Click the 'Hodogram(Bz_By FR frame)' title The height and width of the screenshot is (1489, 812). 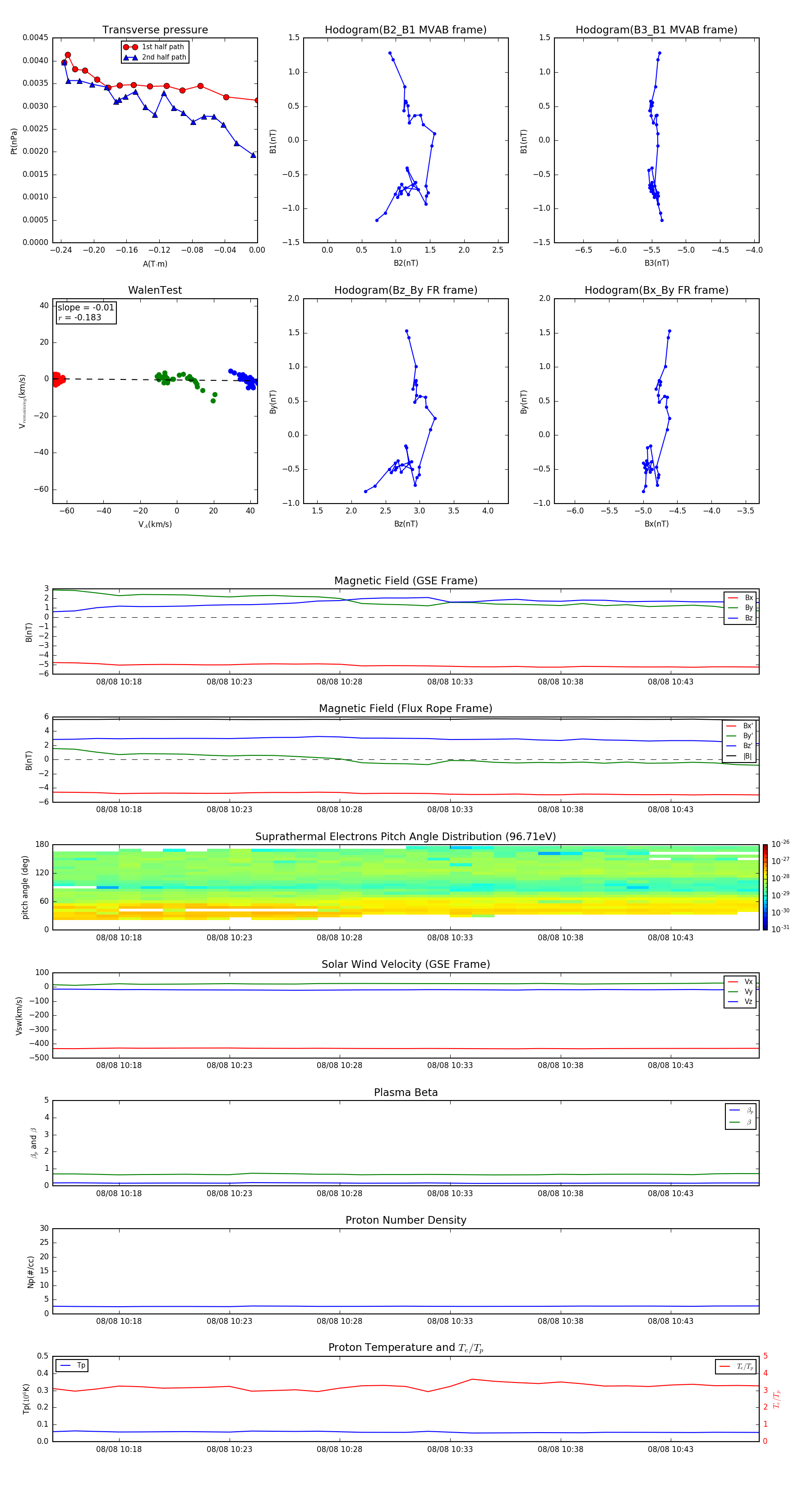coord(406,290)
